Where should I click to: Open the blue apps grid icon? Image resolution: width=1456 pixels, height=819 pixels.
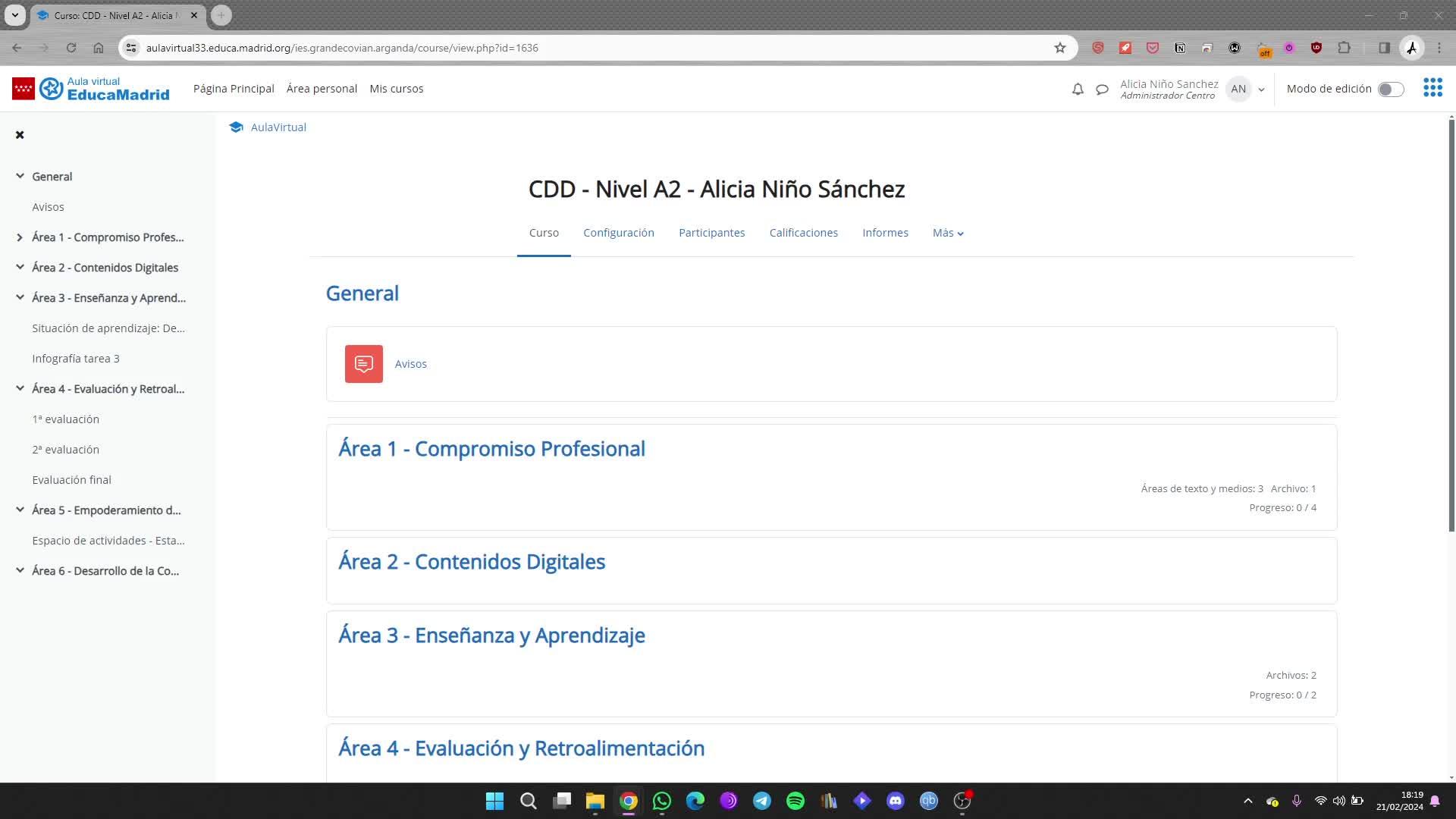pos(1432,88)
